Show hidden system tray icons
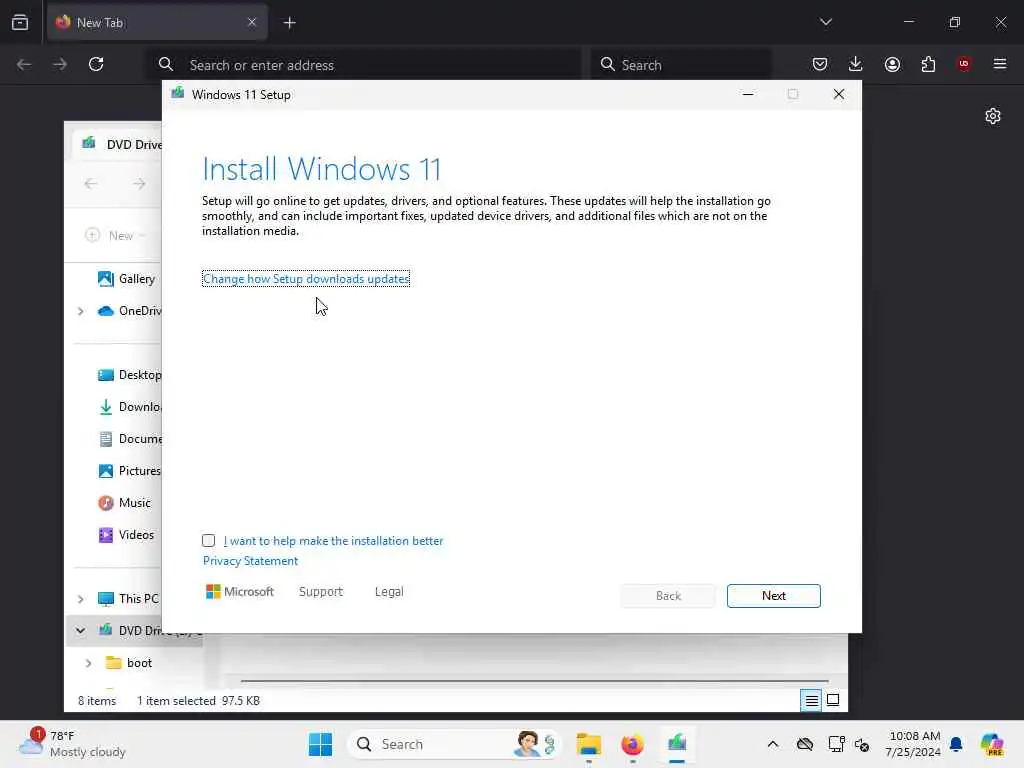The width and height of the screenshot is (1024, 768). [x=773, y=744]
